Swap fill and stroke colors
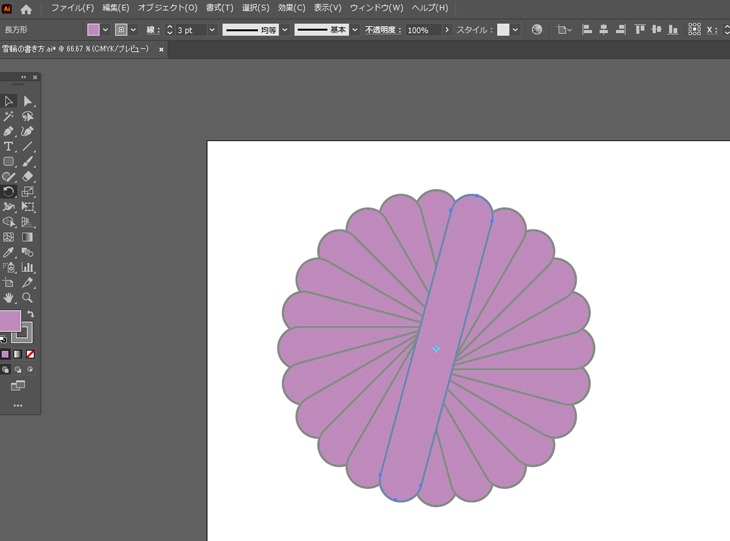This screenshot has width=730, height=541. pyautogui.click(x=31, y=314)
